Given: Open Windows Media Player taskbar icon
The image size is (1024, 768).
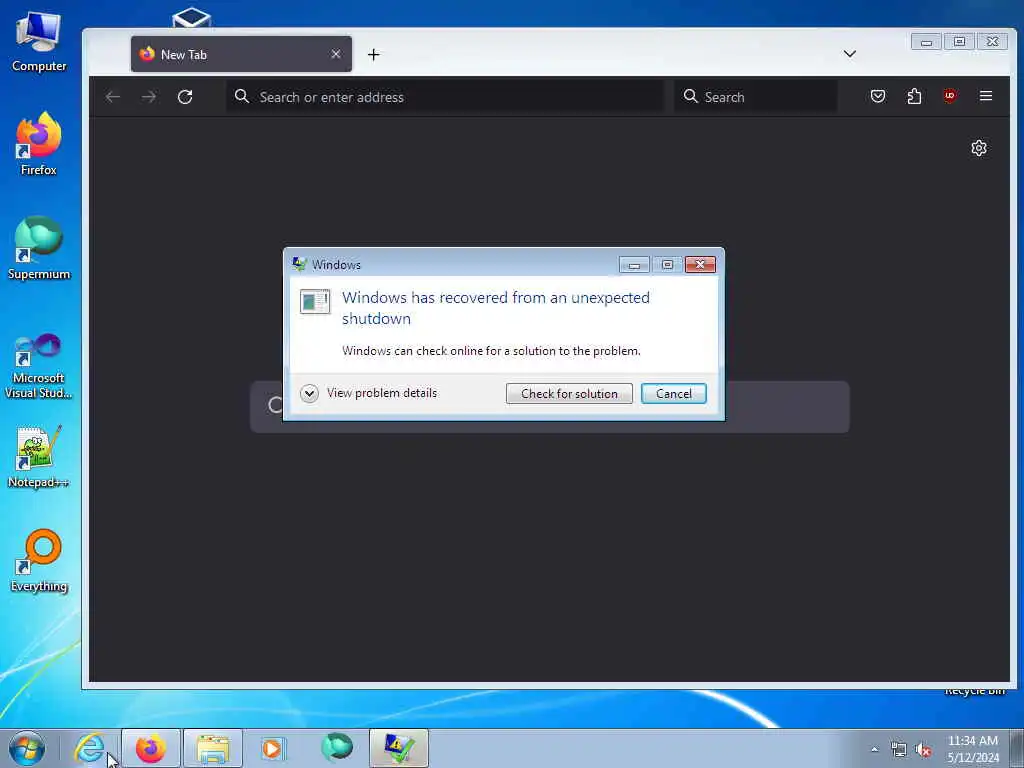Looking at the screenshot, I should tap(273, 748).
